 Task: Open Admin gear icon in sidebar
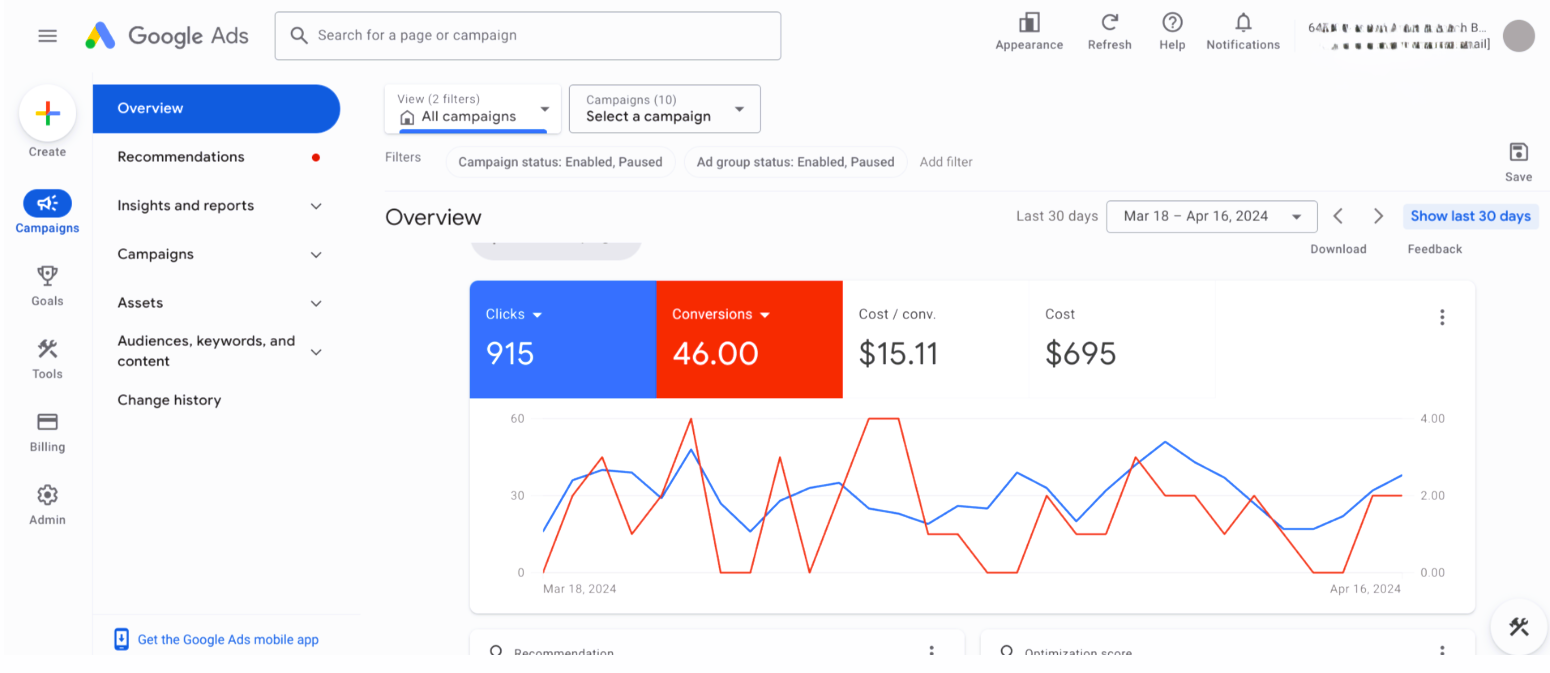47,495
